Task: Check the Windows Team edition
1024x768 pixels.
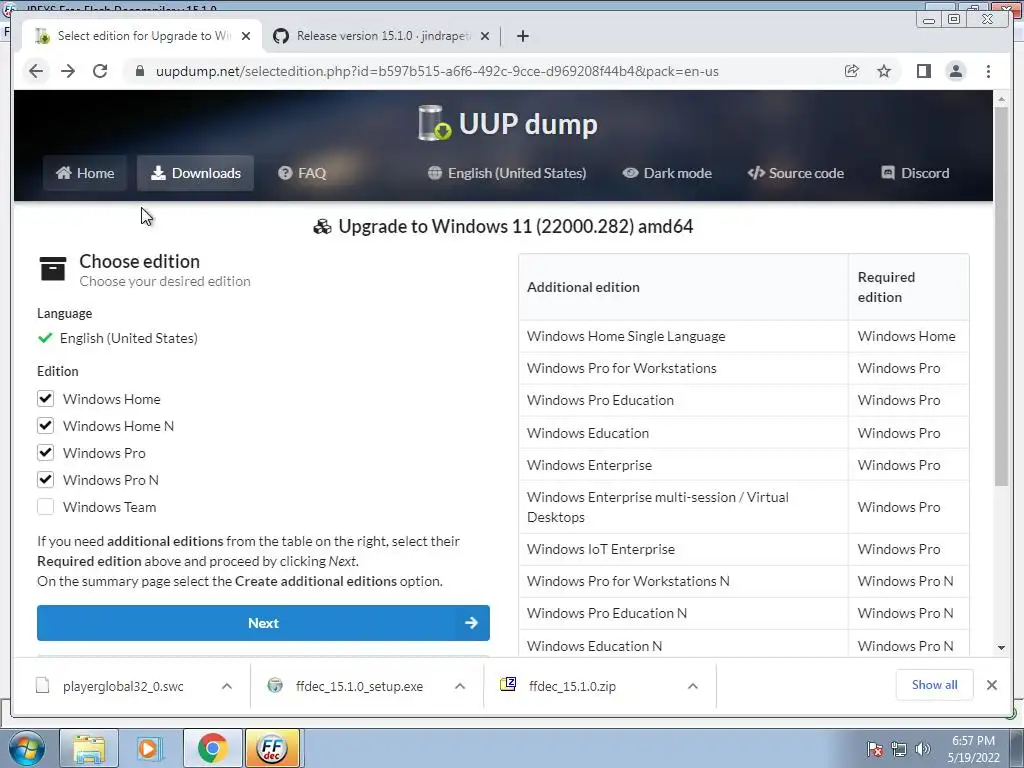Action: (x=45, y=507)
